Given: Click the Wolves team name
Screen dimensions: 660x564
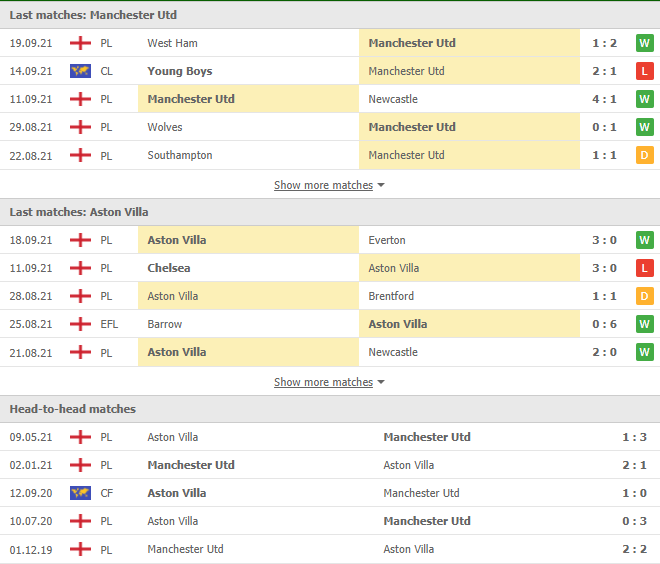Looking at the screenshot, I should [x=165, y=127].
